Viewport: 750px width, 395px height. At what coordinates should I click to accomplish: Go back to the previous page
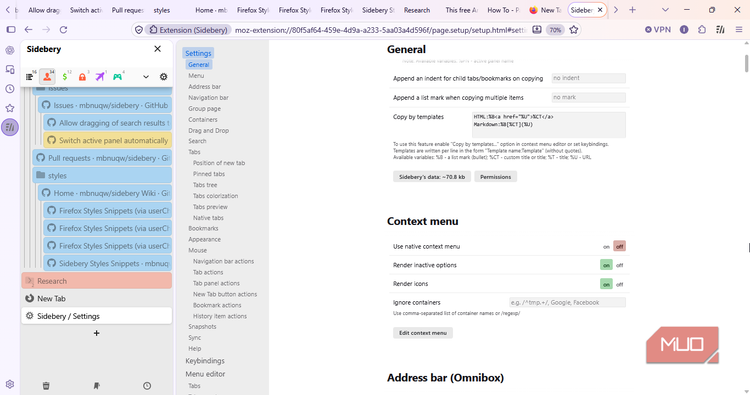point(29,30)
